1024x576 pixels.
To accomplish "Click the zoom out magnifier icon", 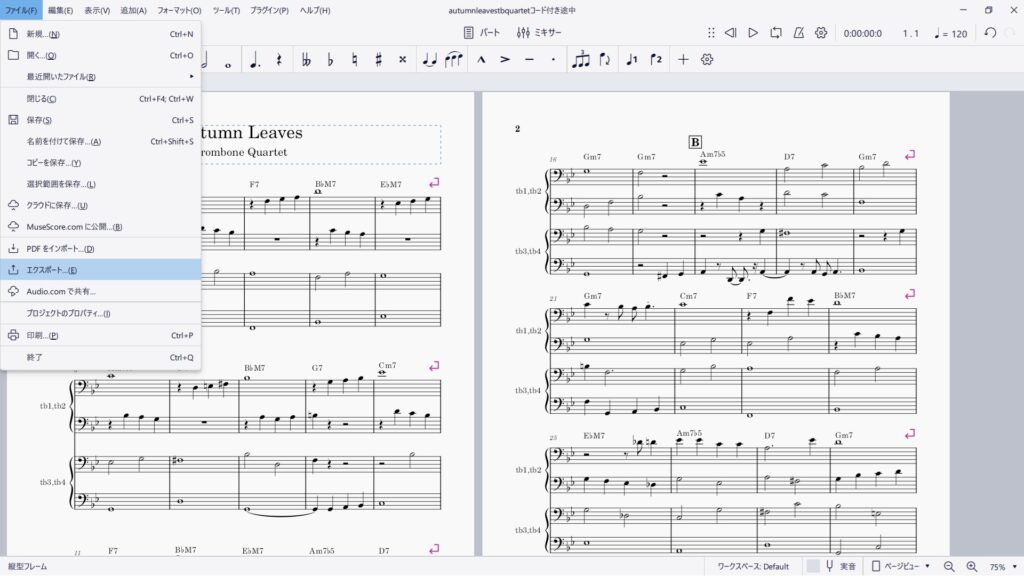I will coord(951,566).
